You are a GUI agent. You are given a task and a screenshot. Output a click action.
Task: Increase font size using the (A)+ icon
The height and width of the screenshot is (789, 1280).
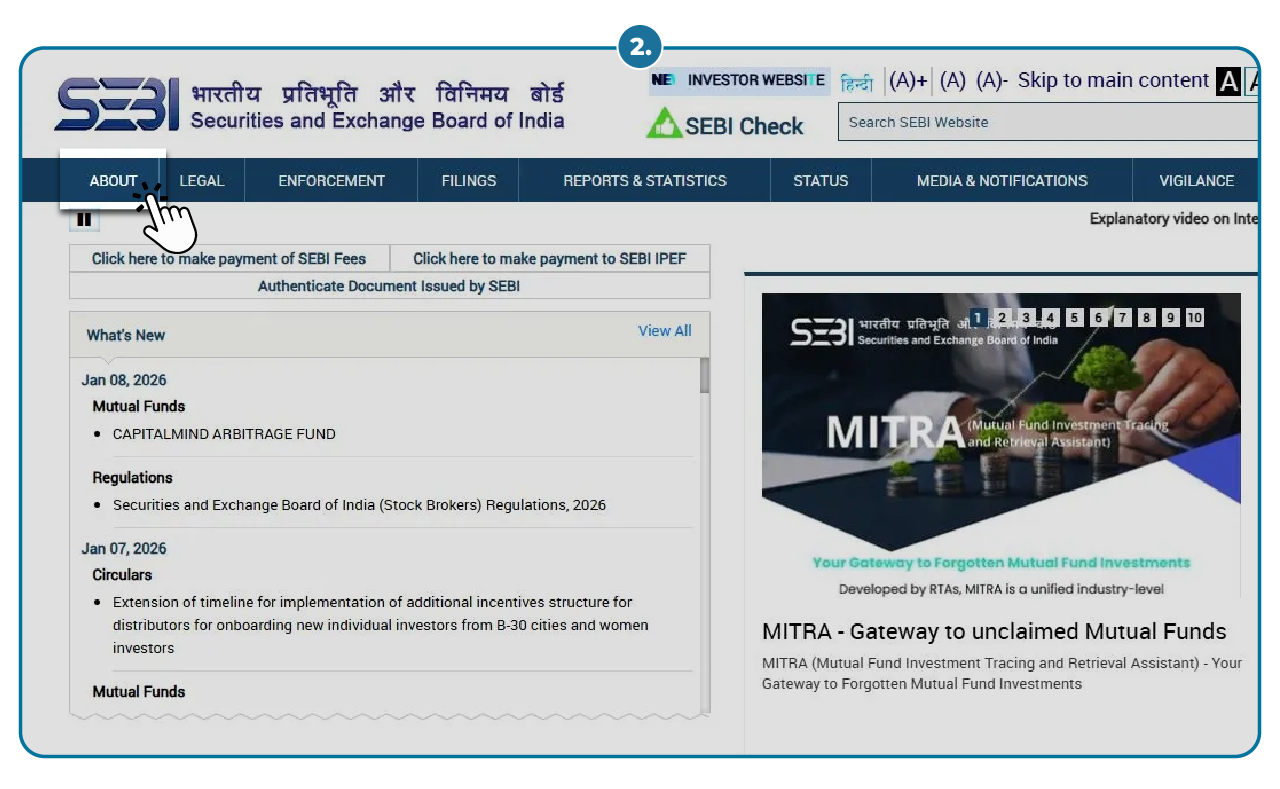909,80
